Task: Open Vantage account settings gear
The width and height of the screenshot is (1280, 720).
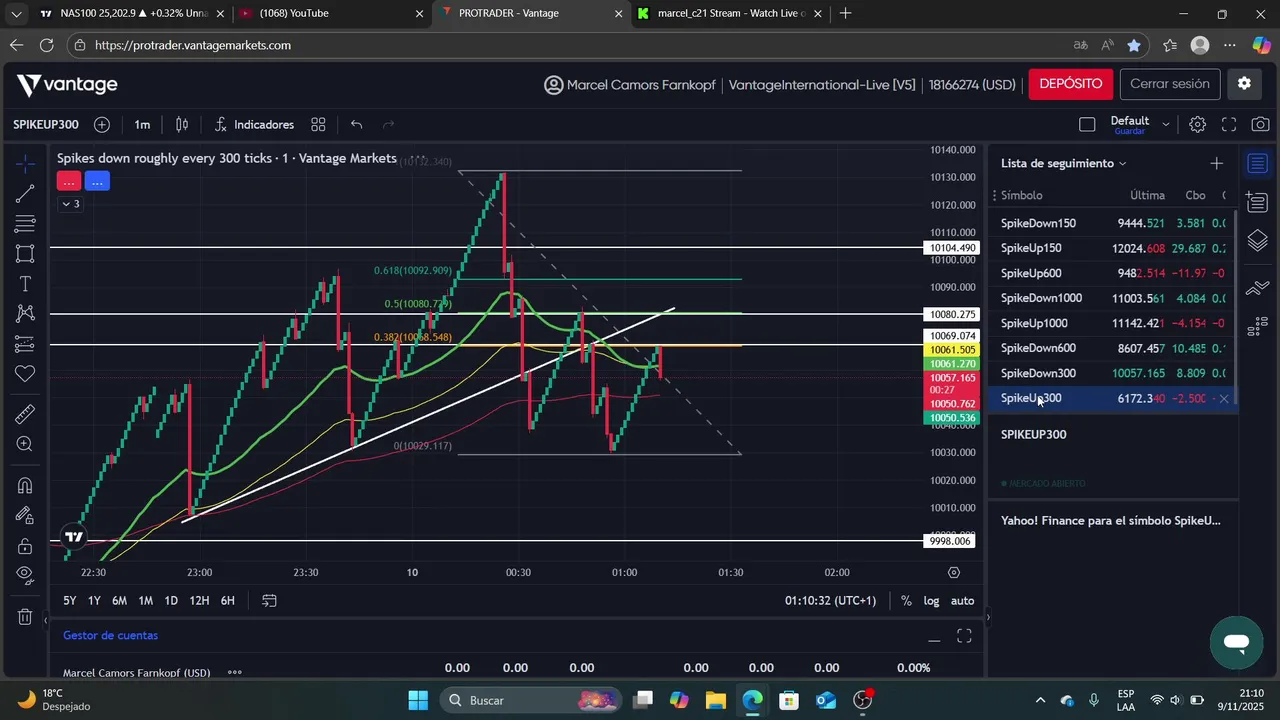Action: tap(1244, 84)
